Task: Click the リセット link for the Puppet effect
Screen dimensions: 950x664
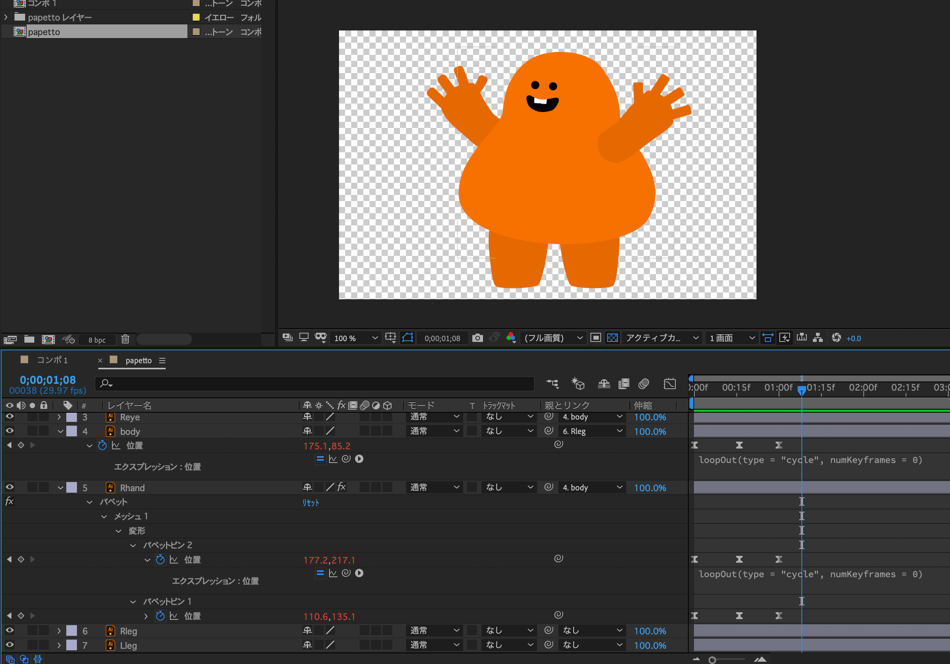Action: pos(311,503)
